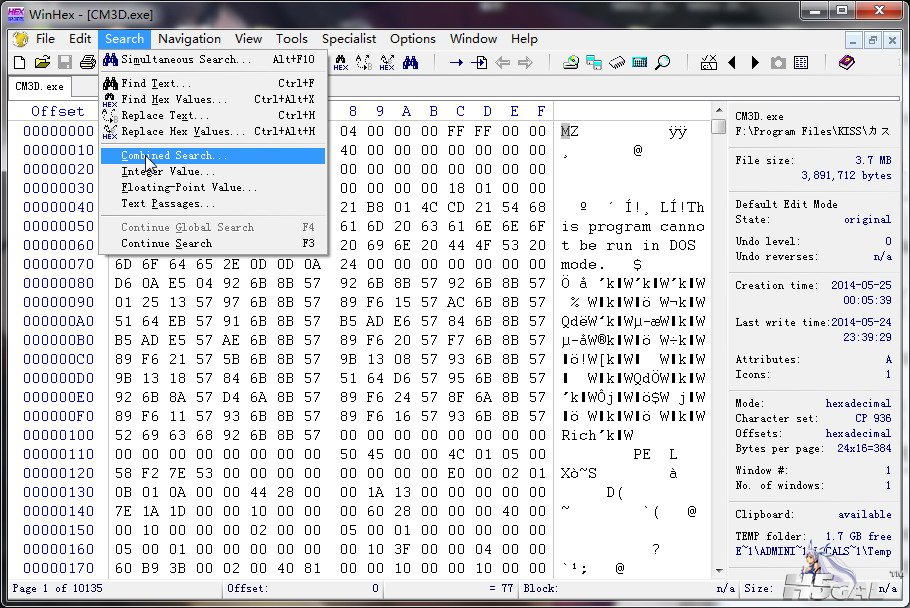Create a new file with the toolbar icon
This screenshot has width=910, height=608.
(x=19, y=63)
